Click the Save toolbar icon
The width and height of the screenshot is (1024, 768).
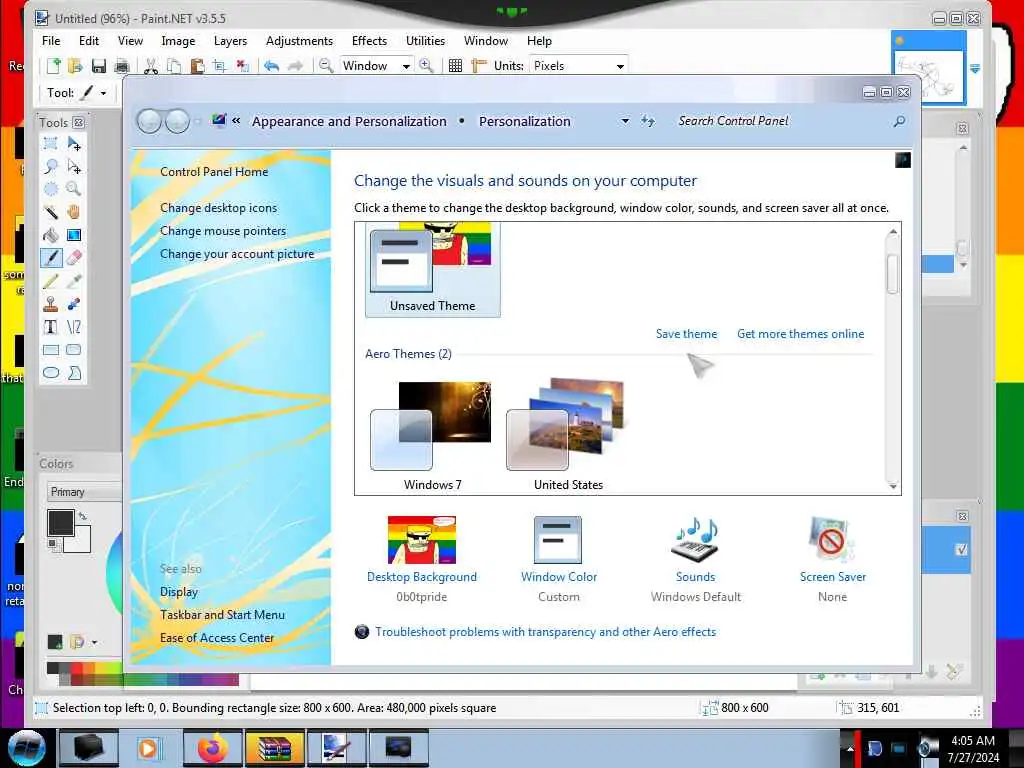pos(99,65)
